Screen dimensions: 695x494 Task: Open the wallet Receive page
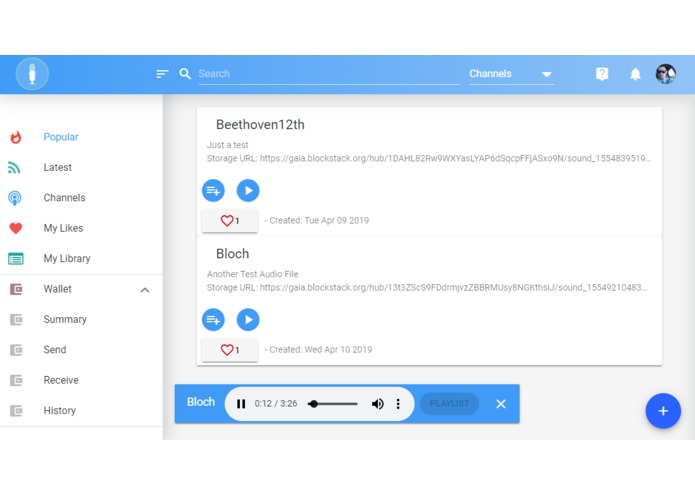click(x=61, y=380)
